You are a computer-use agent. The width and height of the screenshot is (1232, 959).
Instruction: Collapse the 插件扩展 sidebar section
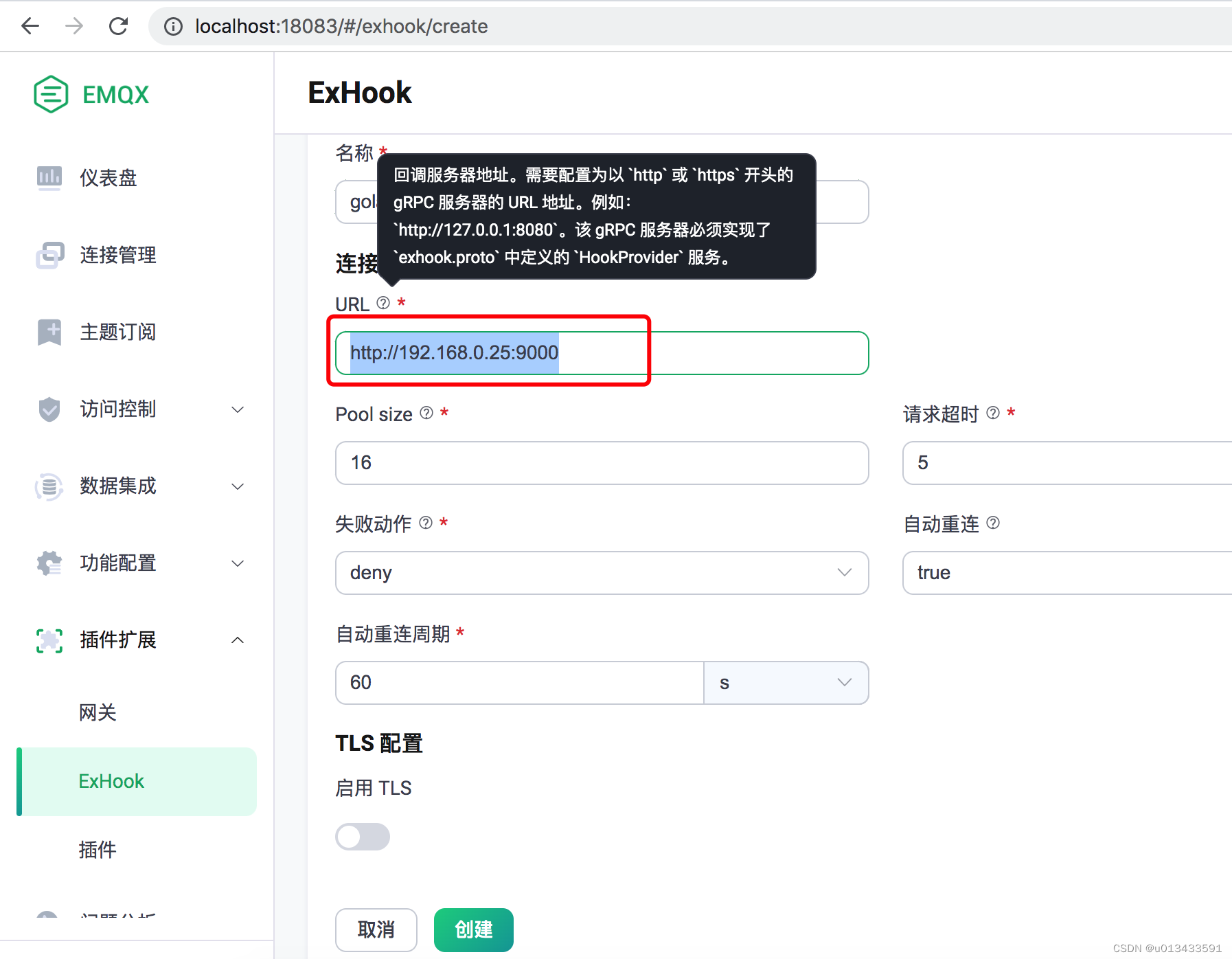pos(237,640)
